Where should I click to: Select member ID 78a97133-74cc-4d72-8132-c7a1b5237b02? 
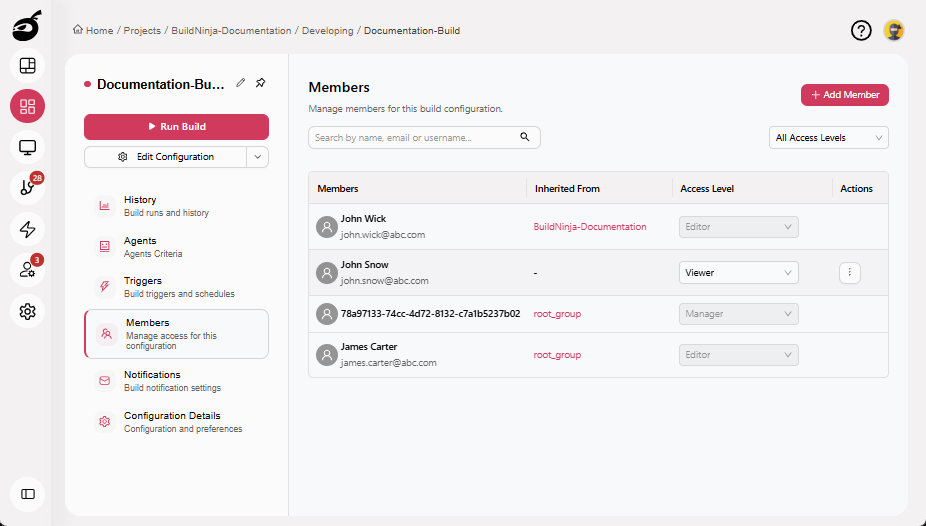tap(430, 314)
